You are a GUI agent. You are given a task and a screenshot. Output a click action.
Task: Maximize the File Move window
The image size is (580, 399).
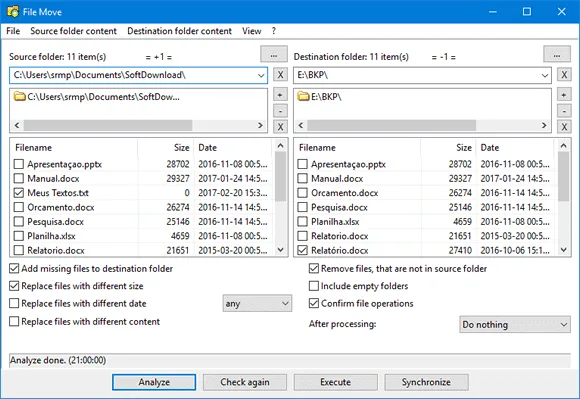pos(527,11)
